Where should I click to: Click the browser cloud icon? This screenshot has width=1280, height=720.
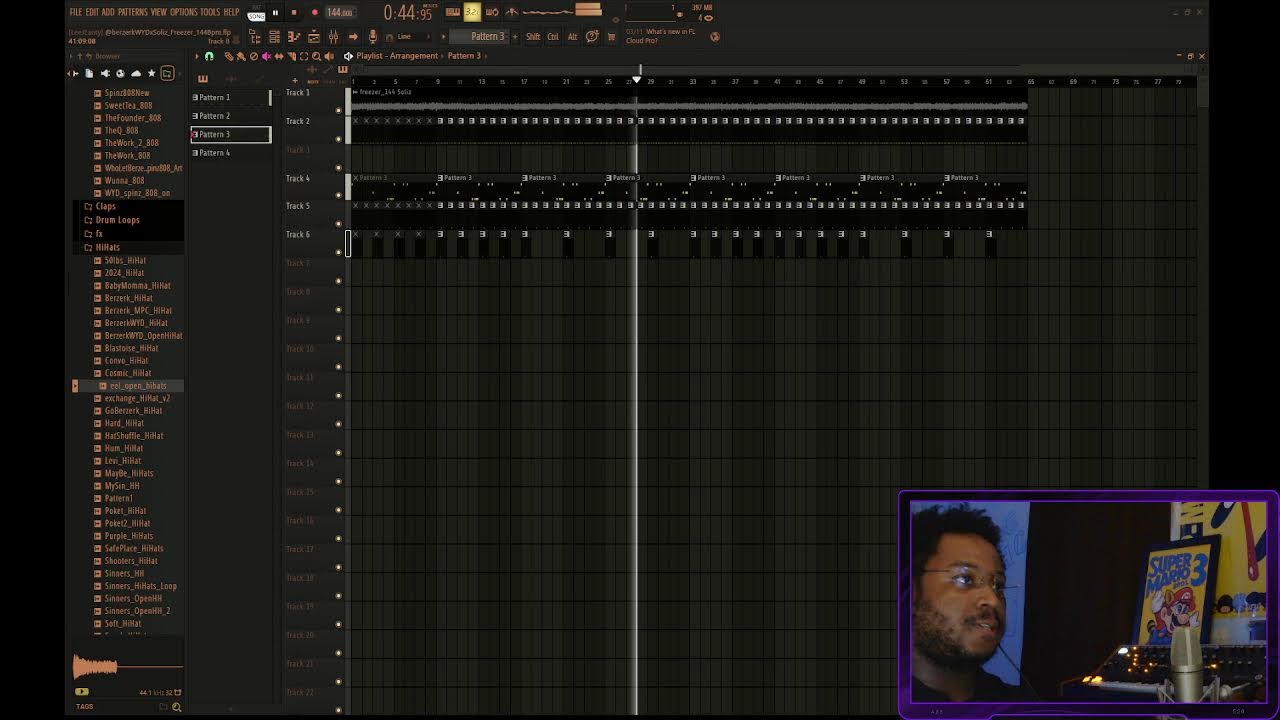(x=136, y=73)
